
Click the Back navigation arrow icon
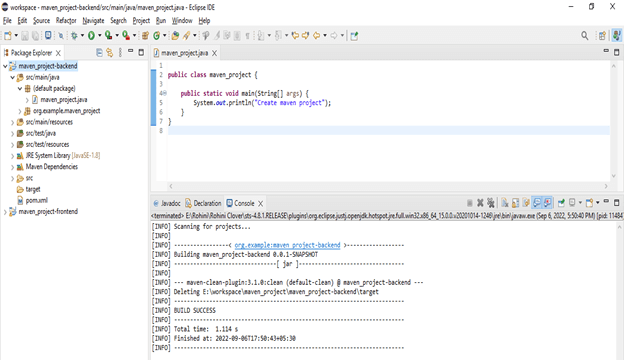pyautogui.click(x=316, y=36)
